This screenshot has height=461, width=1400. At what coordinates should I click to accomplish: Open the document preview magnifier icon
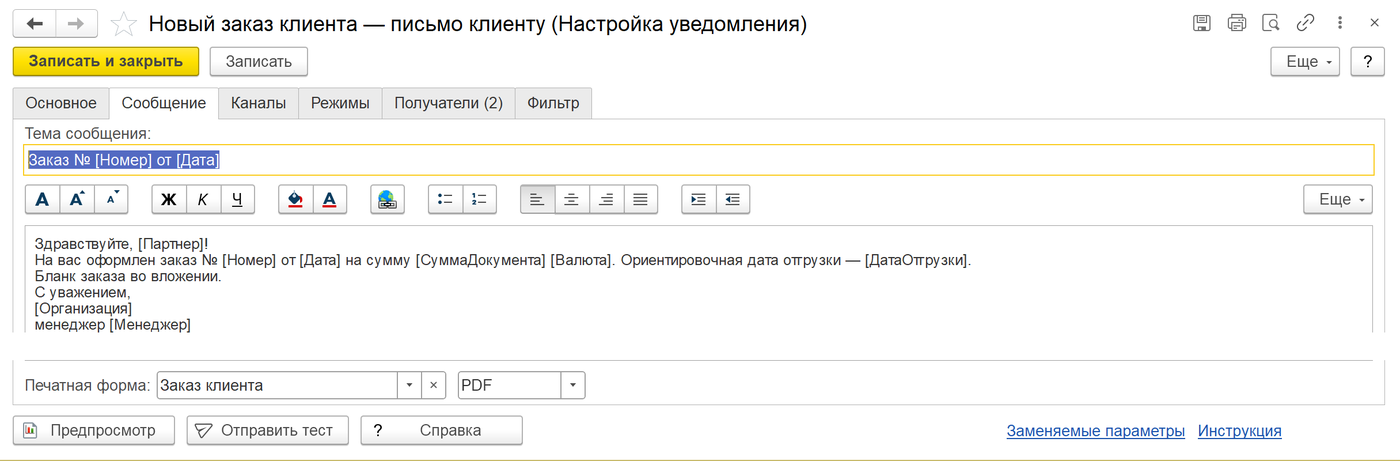click(1271, 23)
